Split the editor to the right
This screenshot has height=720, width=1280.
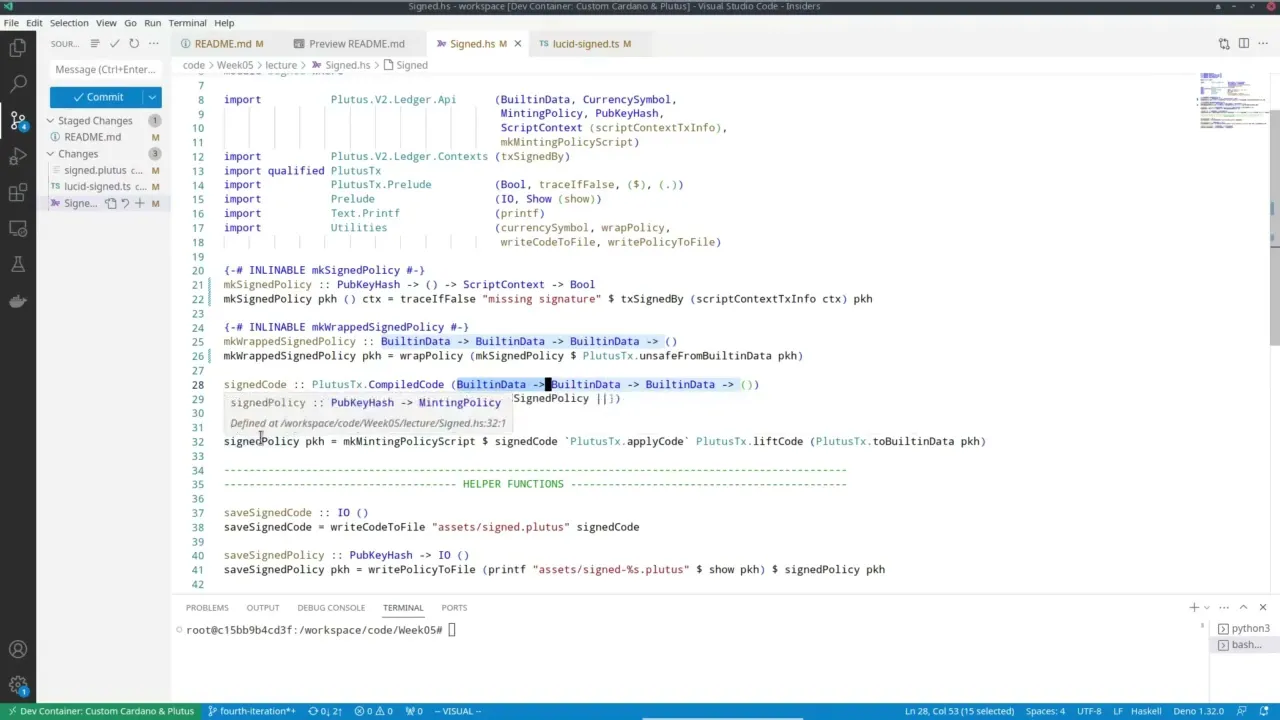pyautogui.click(x=1243, y=43)
